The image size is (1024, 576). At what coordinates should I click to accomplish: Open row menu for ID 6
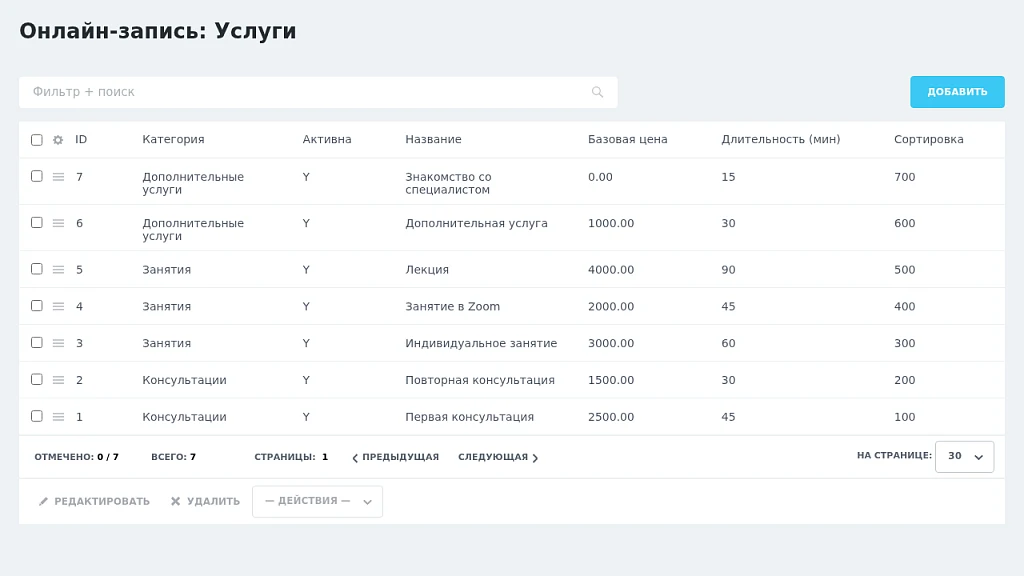[58, 223]
